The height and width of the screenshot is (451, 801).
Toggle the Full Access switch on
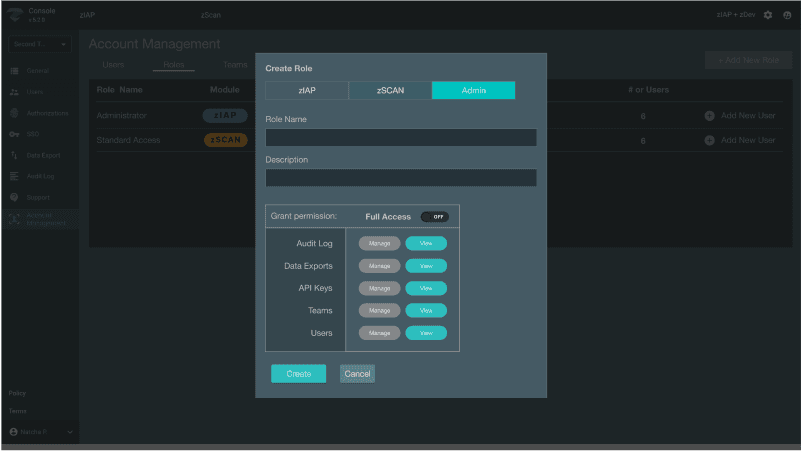tap(434, 216)
